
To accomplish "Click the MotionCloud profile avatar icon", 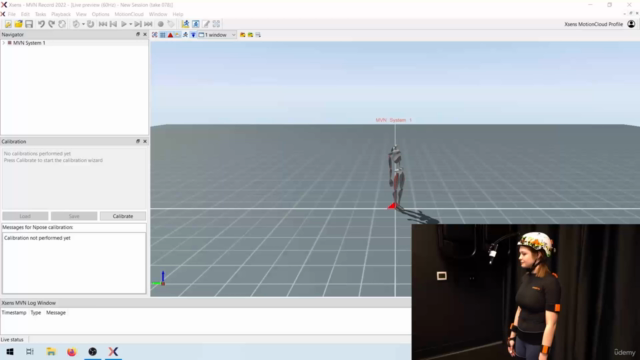I will 631,24.
